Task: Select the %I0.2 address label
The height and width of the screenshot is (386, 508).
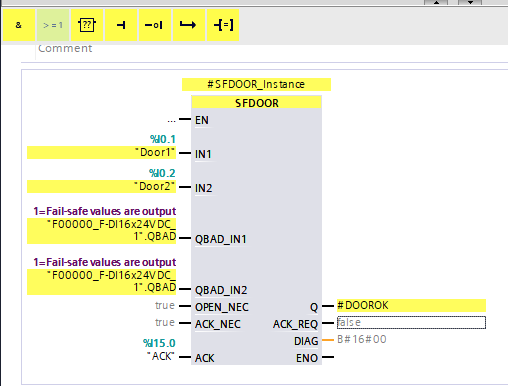Action: [x=162, y=173]
